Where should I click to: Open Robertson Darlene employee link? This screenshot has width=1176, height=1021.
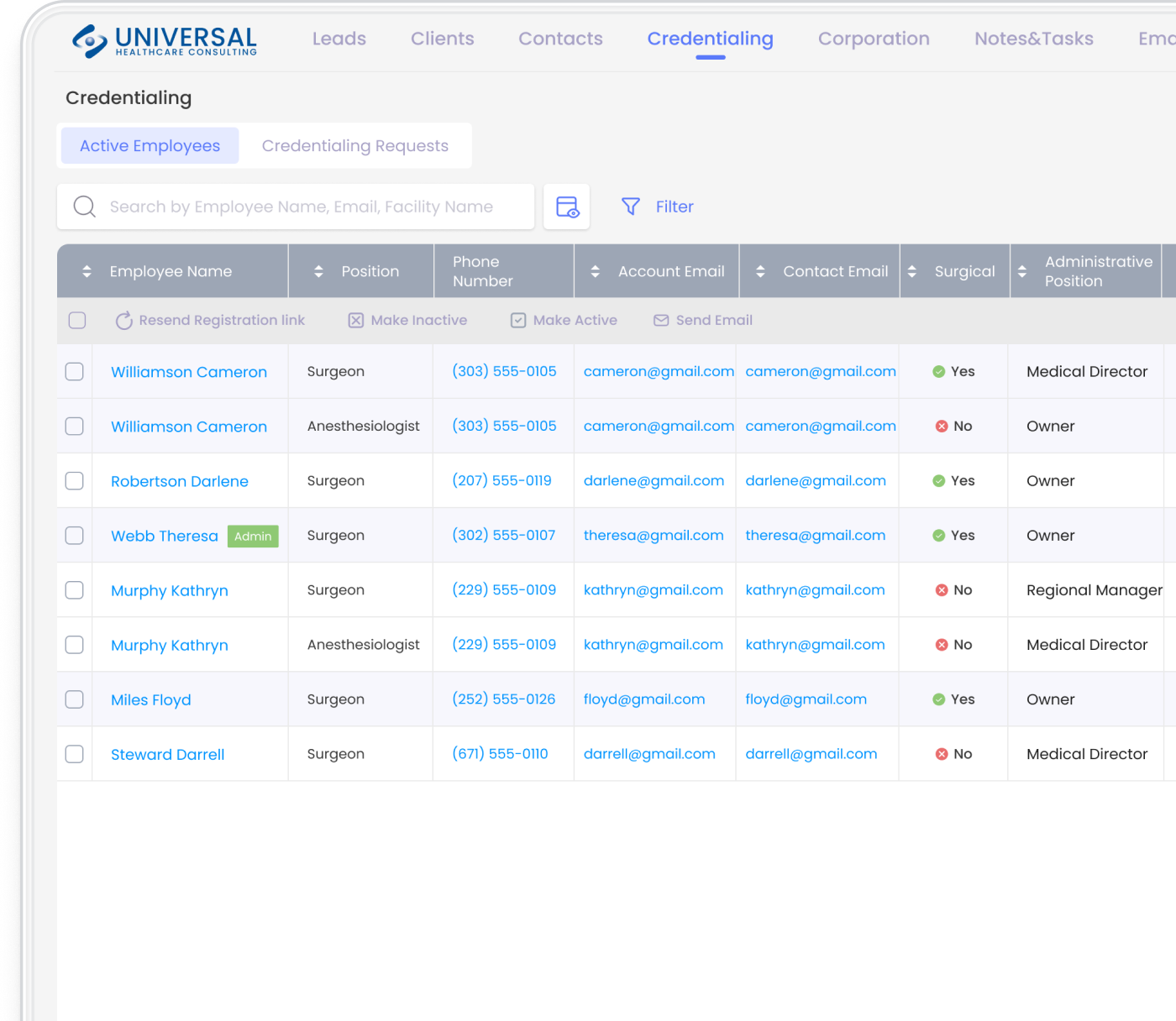point(180,481)
